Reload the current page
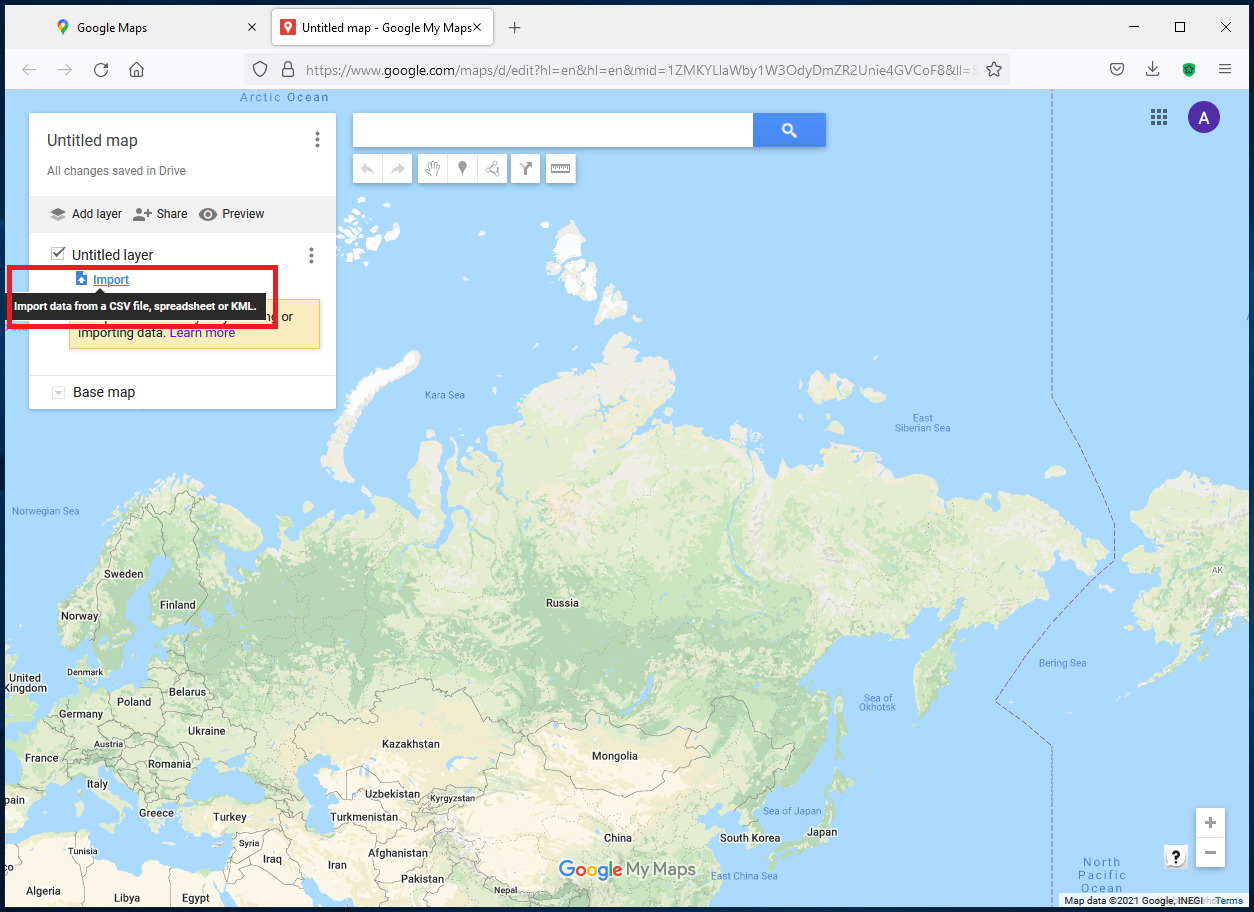The height and width of the screenshot is (912, 1254). (x=101, y=69)
